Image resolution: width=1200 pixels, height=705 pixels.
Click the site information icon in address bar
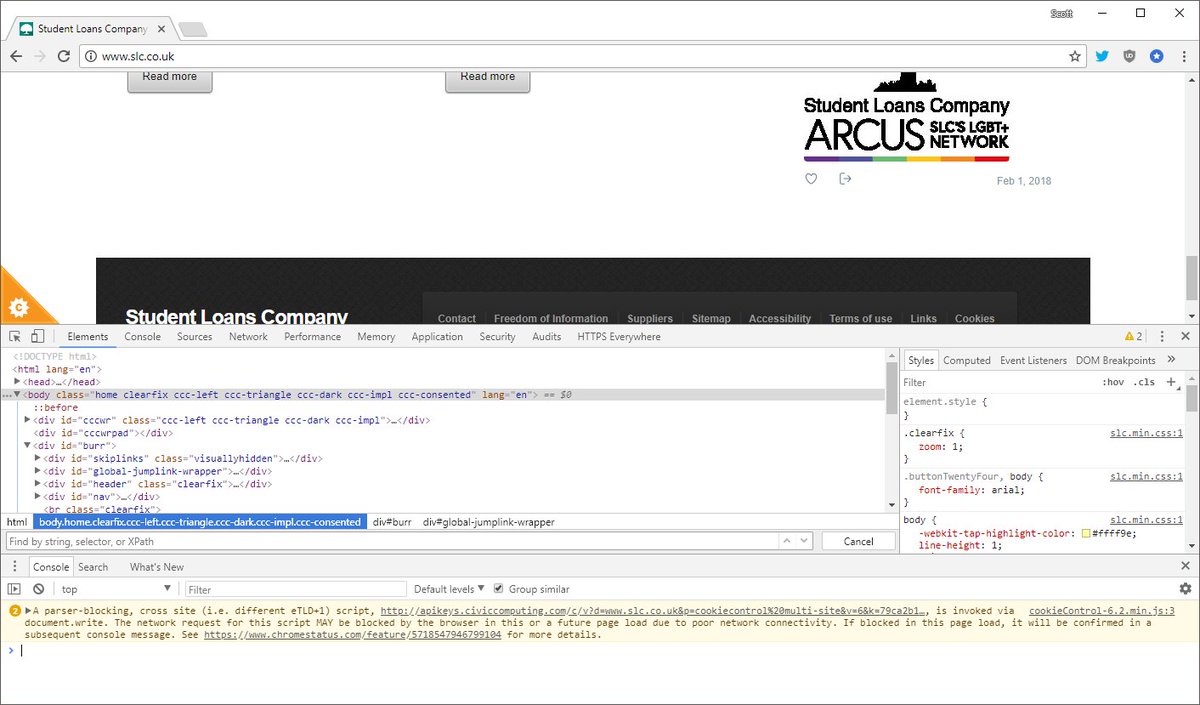92,57
